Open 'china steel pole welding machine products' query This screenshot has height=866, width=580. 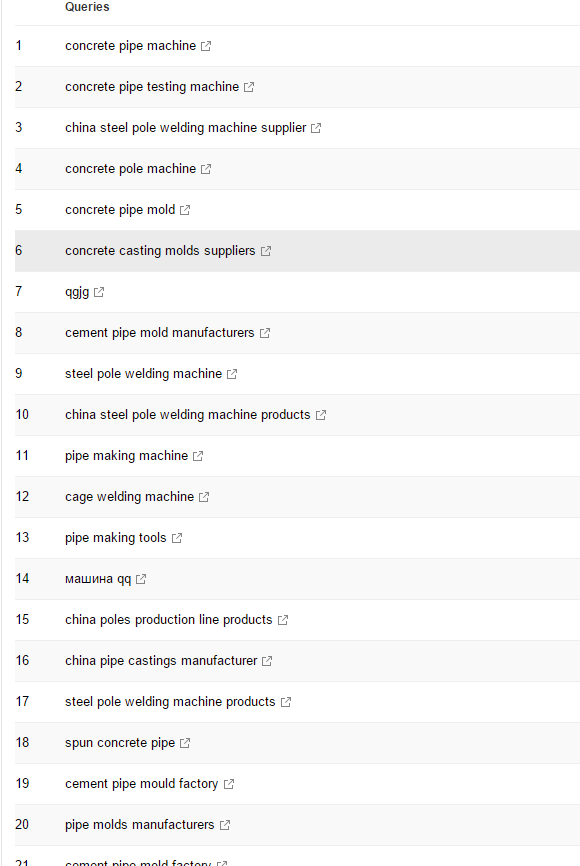pos(188,415)
